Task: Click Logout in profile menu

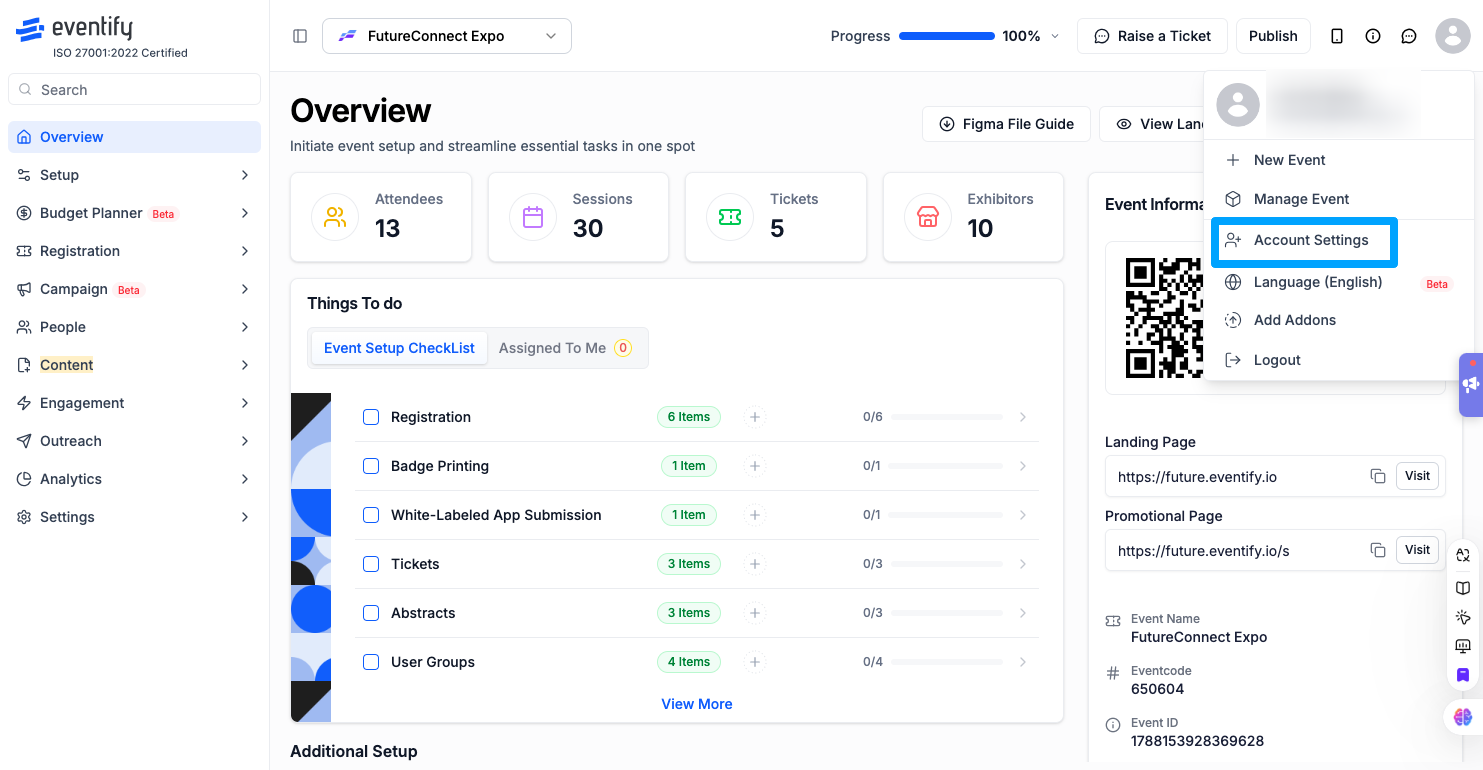Action: [1339, 360]
